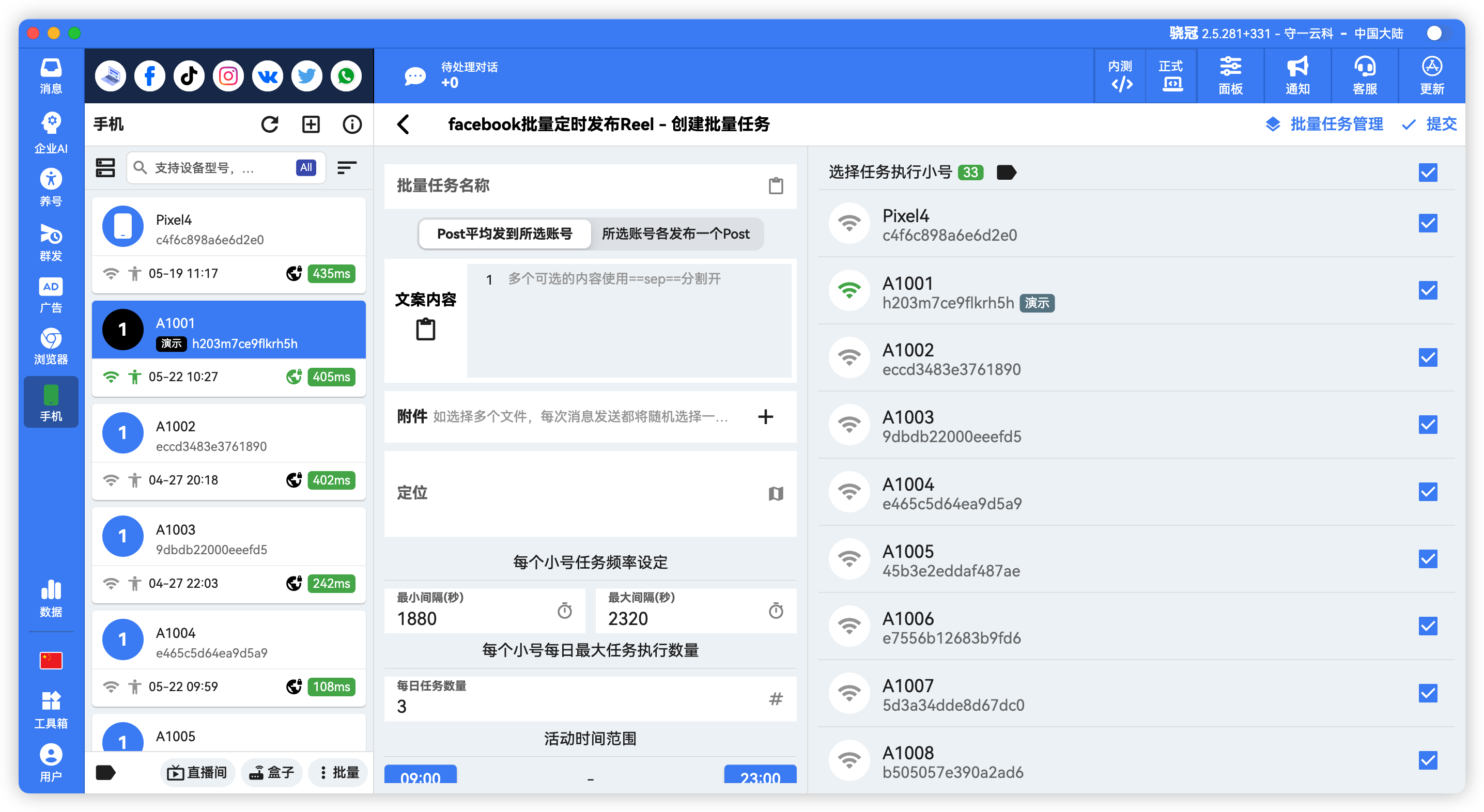1484x812 pixels.
Task: Open the Facebook platform icon
Action: pyautogui.click(x=149, y=75)
